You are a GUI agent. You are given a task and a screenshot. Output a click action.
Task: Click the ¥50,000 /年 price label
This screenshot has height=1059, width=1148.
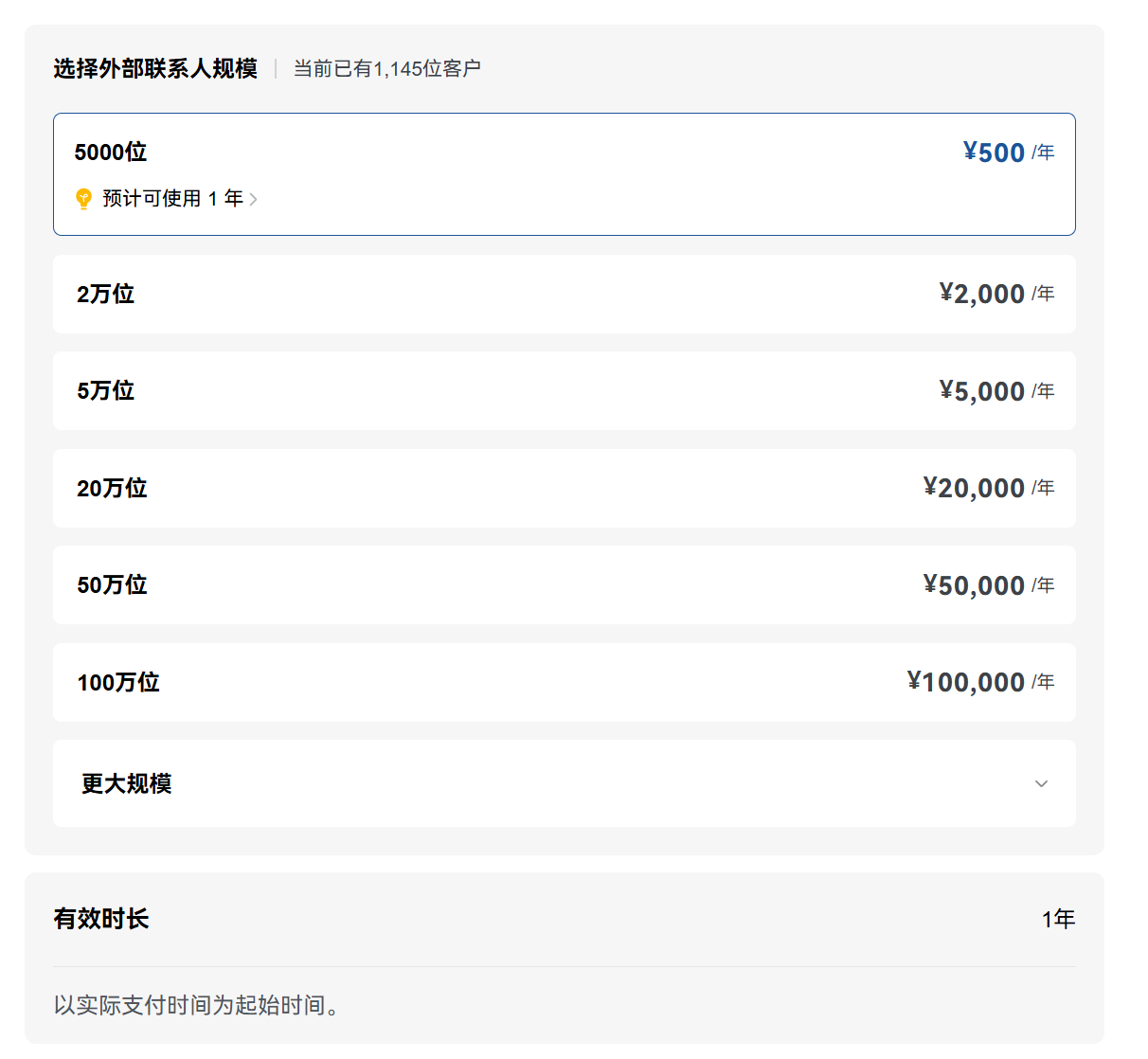point(988,585)
